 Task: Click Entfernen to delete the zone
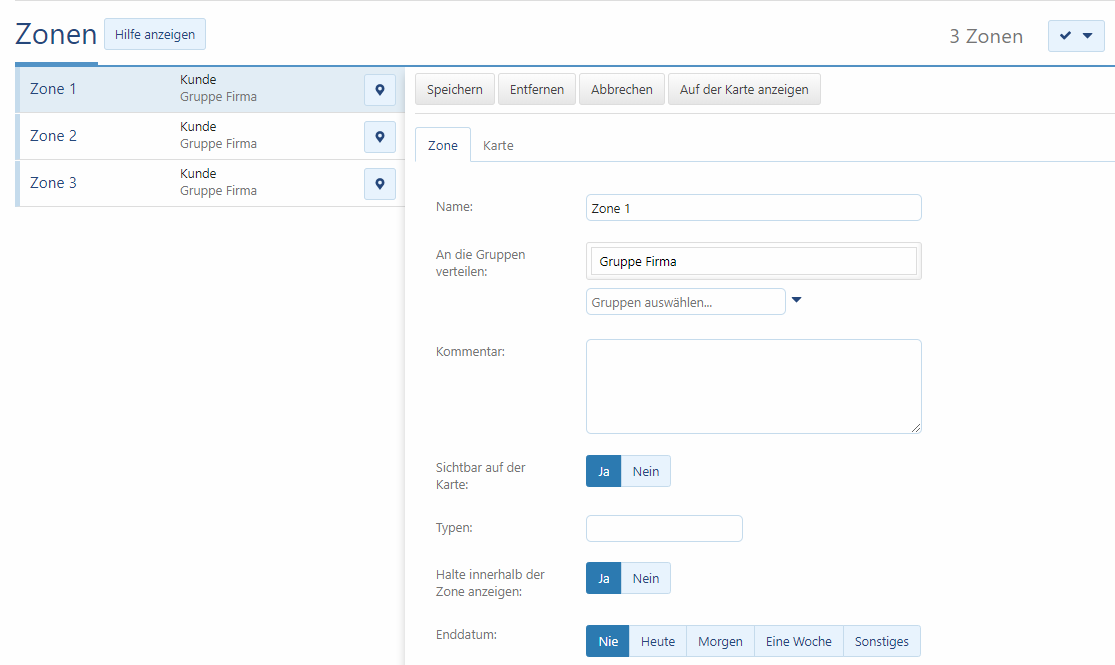pos(536,89)
